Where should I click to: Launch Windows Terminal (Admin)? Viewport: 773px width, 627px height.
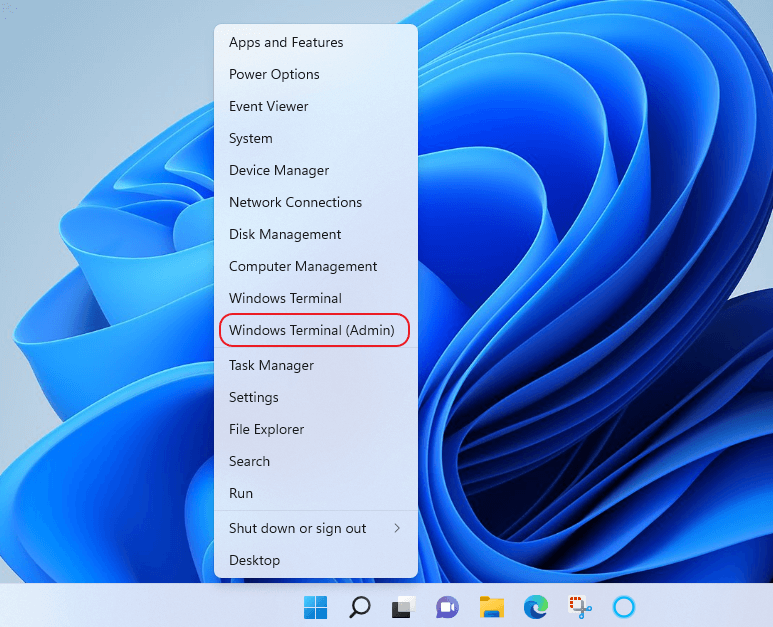[316, 330]
